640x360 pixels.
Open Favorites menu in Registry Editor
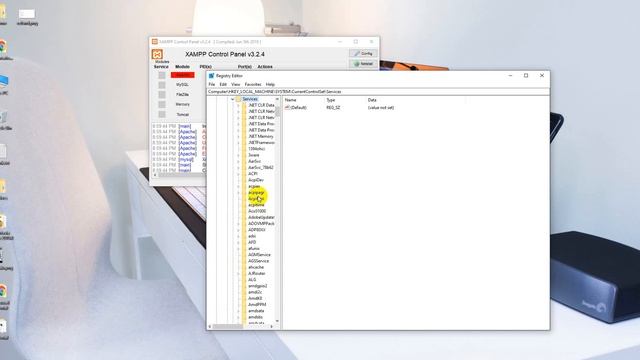pos(253,84)
